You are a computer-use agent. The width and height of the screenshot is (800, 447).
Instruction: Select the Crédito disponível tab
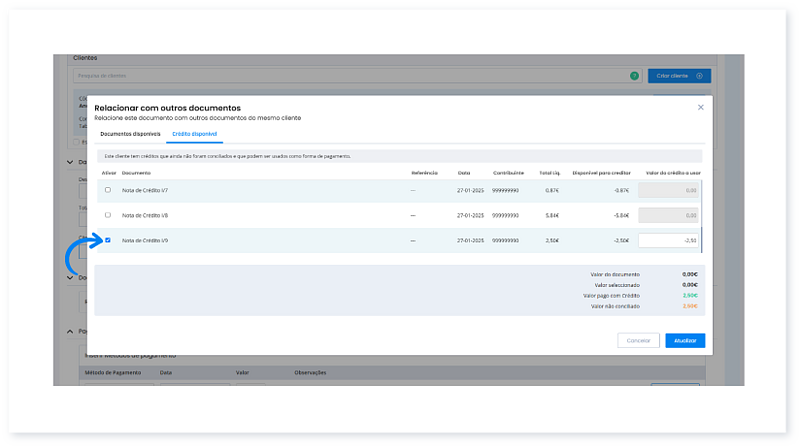(194, 133)
